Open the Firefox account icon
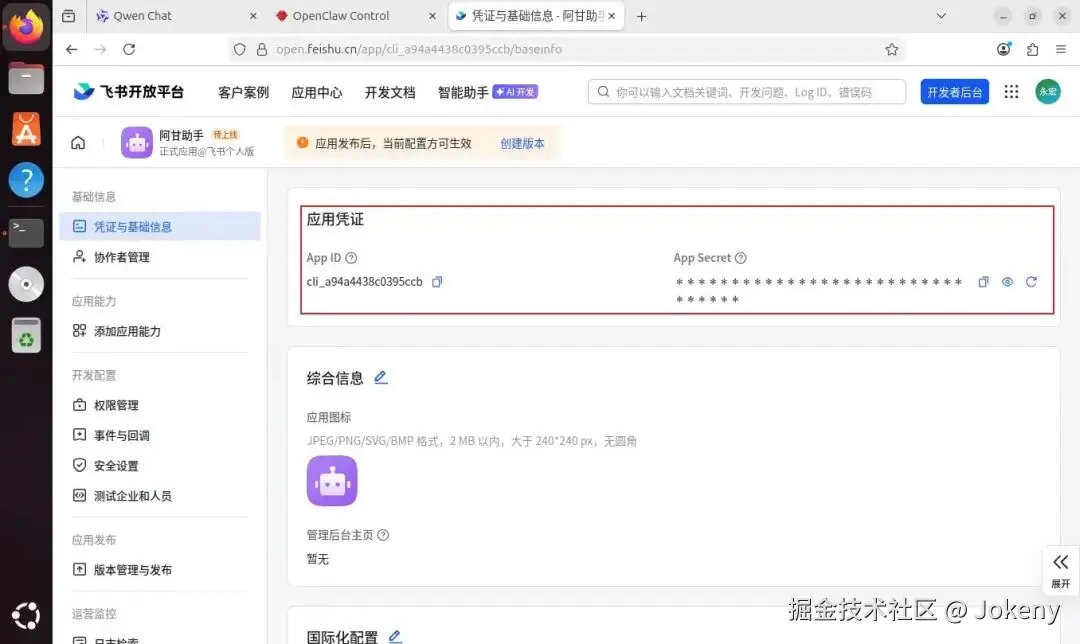The width and height of the screenshot is (1080, 644). 1004,49
